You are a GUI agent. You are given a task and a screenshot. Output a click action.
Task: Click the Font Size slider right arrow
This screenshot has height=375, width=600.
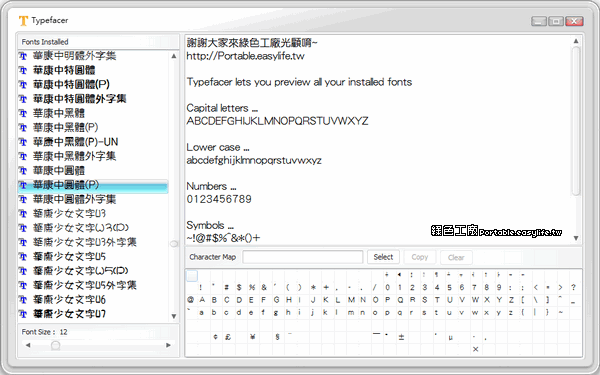click(x=168, y=345)
